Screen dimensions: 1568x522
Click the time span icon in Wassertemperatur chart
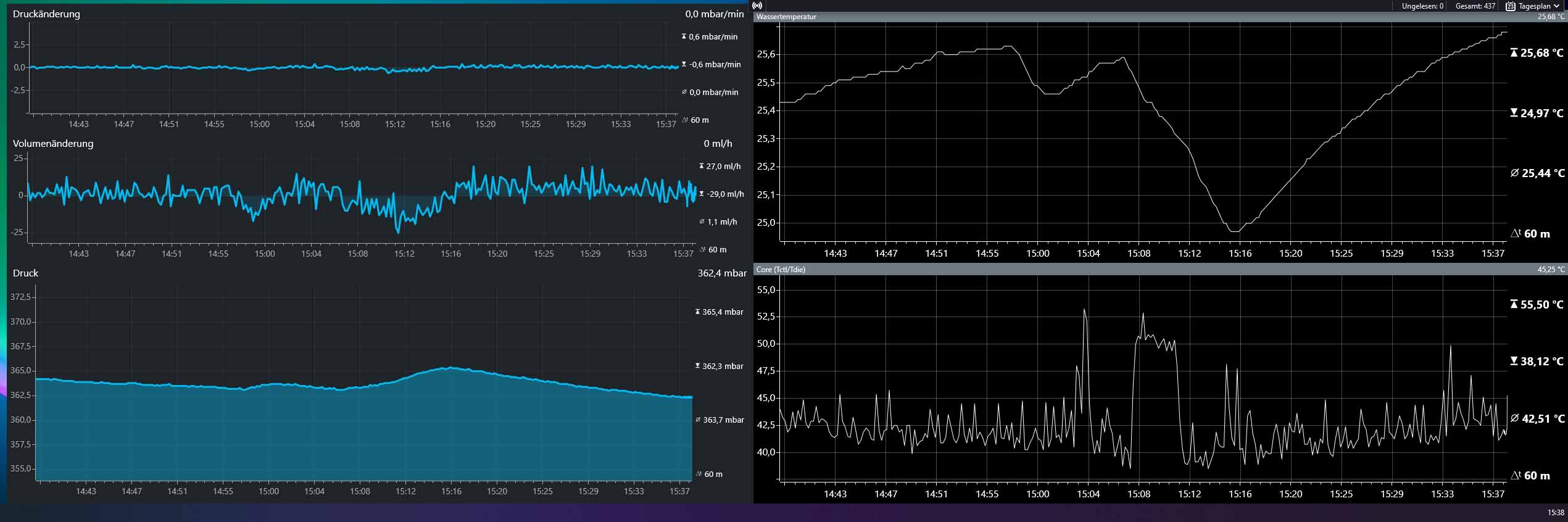click(x=1516, y=234)
